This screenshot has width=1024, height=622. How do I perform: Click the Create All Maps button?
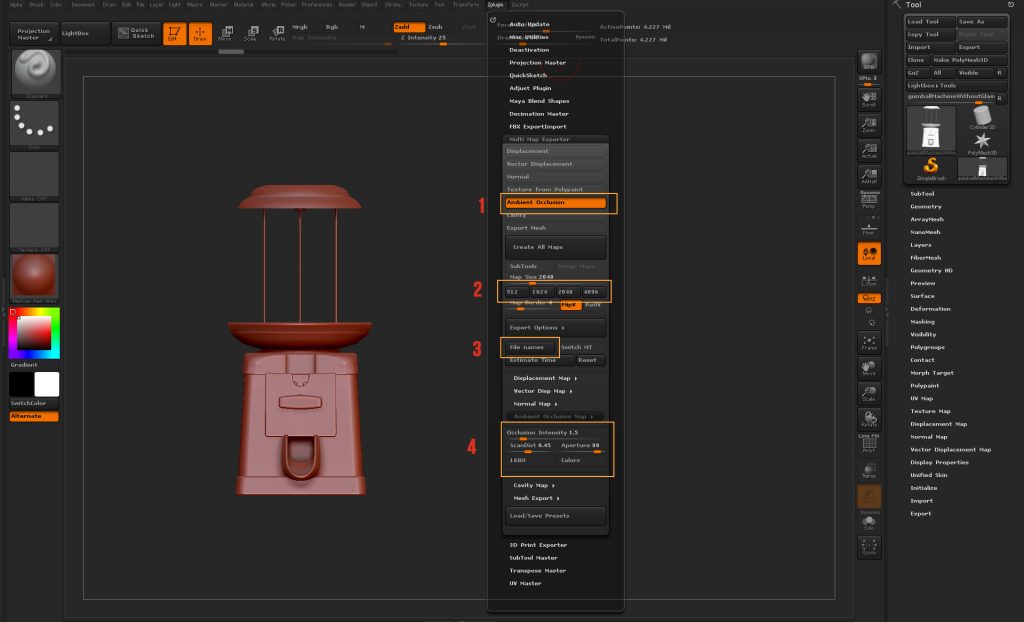[x=555, y=247]
